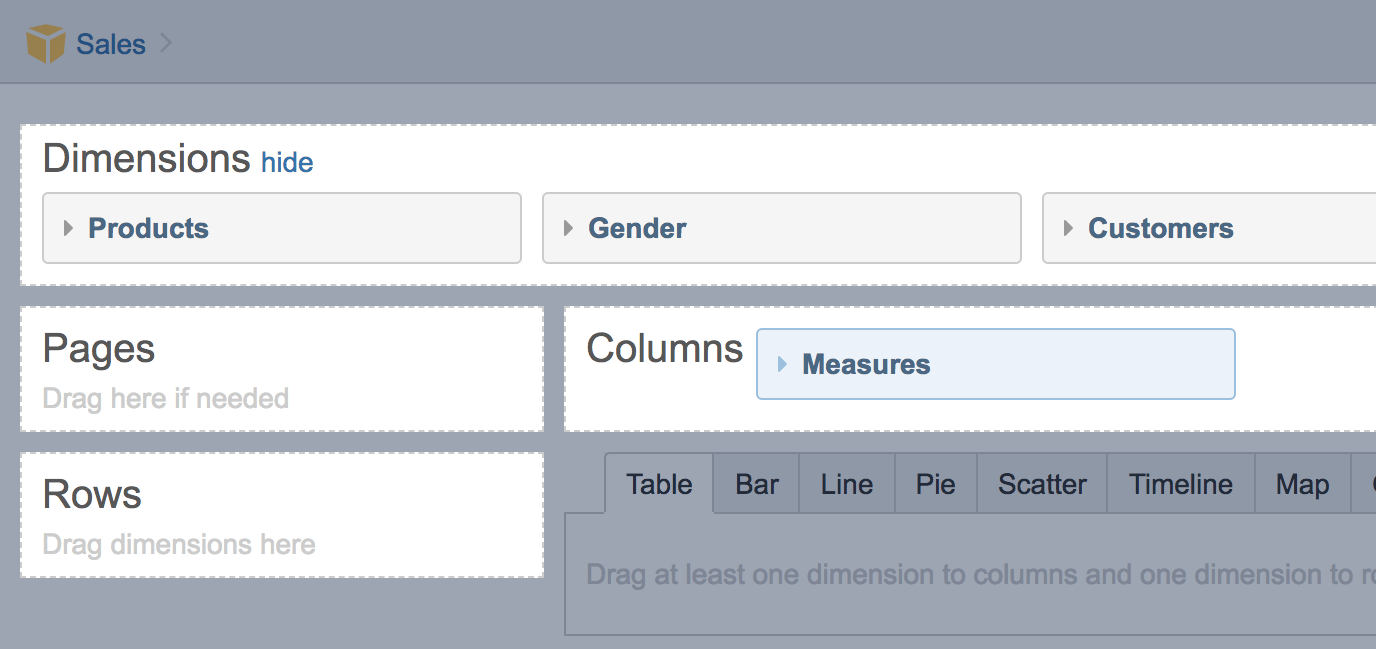This screenshot has height=649, width=1376.
Task: Switch to the Bar chart tab
Action: [x=756, y=485]
